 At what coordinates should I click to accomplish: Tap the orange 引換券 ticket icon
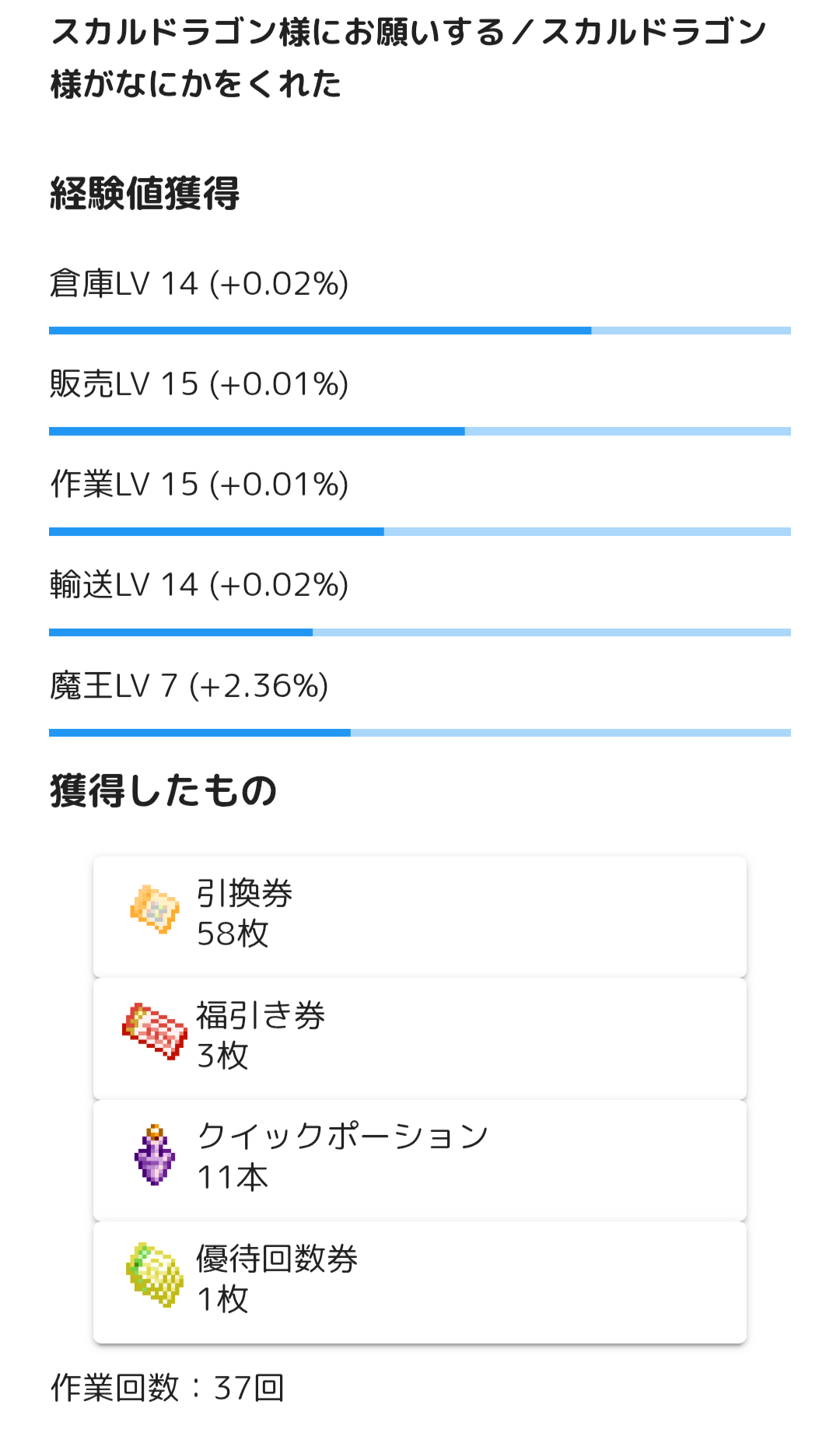coord(155,909)
